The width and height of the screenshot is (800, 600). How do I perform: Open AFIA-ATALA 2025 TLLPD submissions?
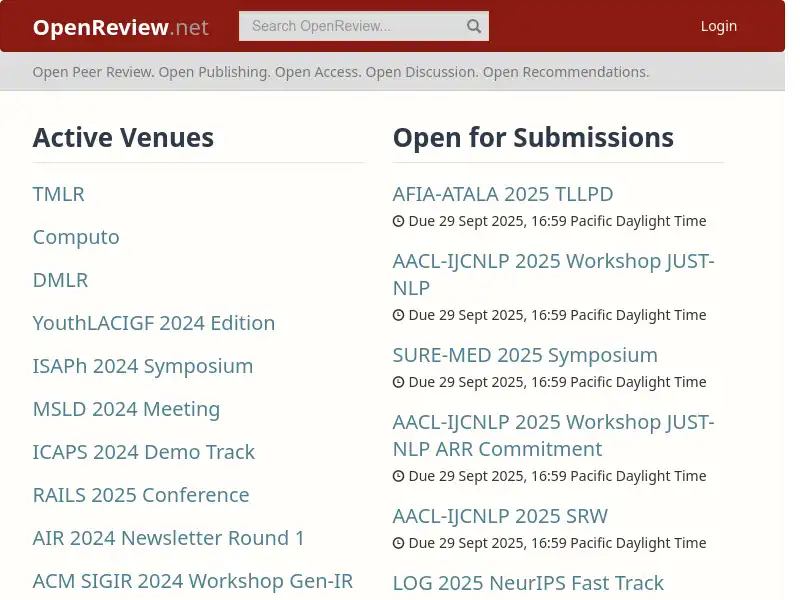(503, 194)
